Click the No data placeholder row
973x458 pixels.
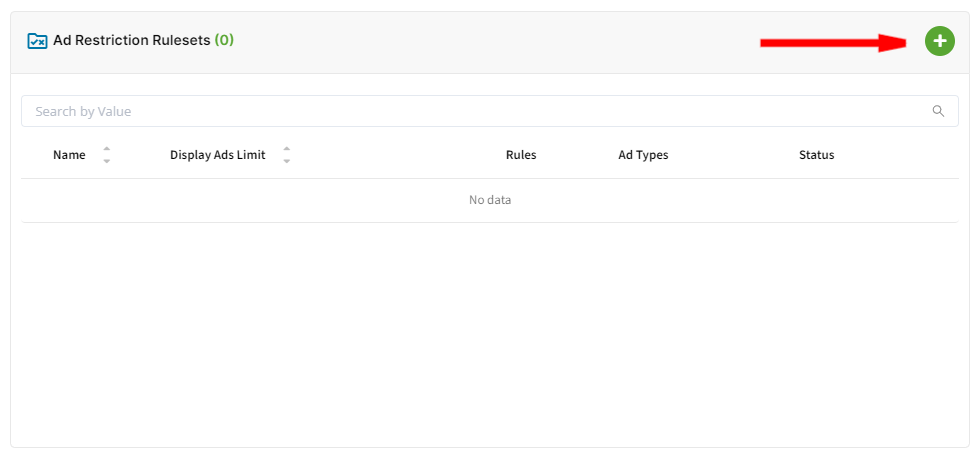[x=489, y=200]
